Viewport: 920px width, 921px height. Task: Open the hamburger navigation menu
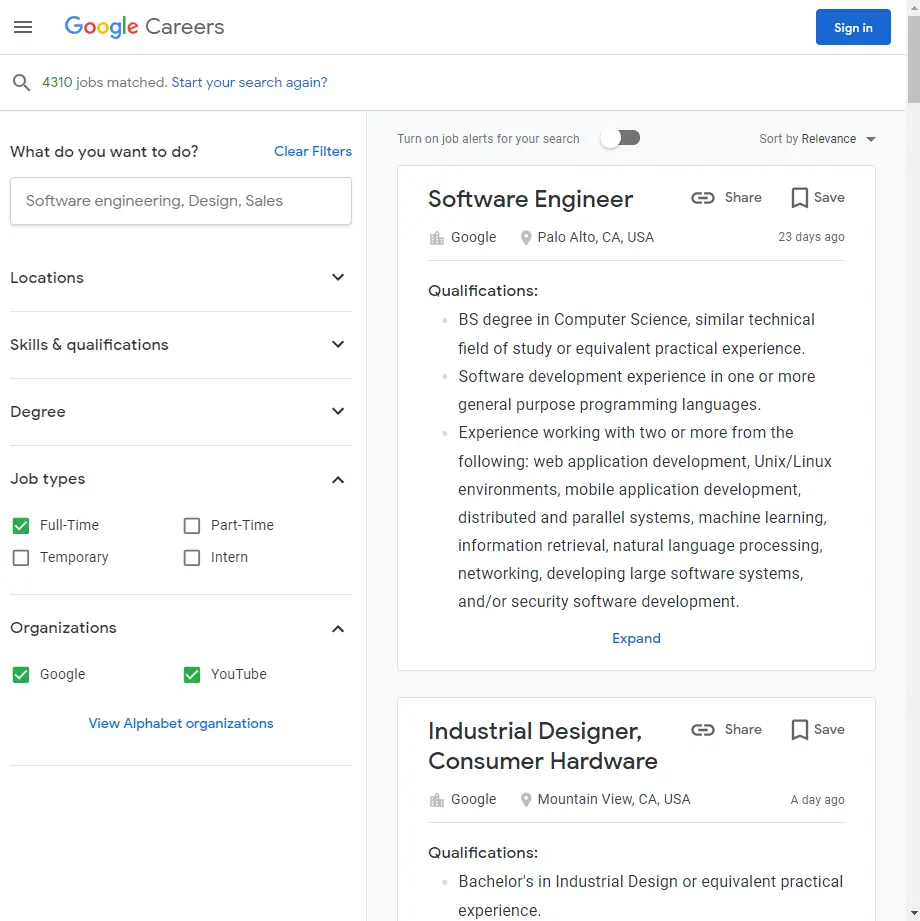click(23, 27)
